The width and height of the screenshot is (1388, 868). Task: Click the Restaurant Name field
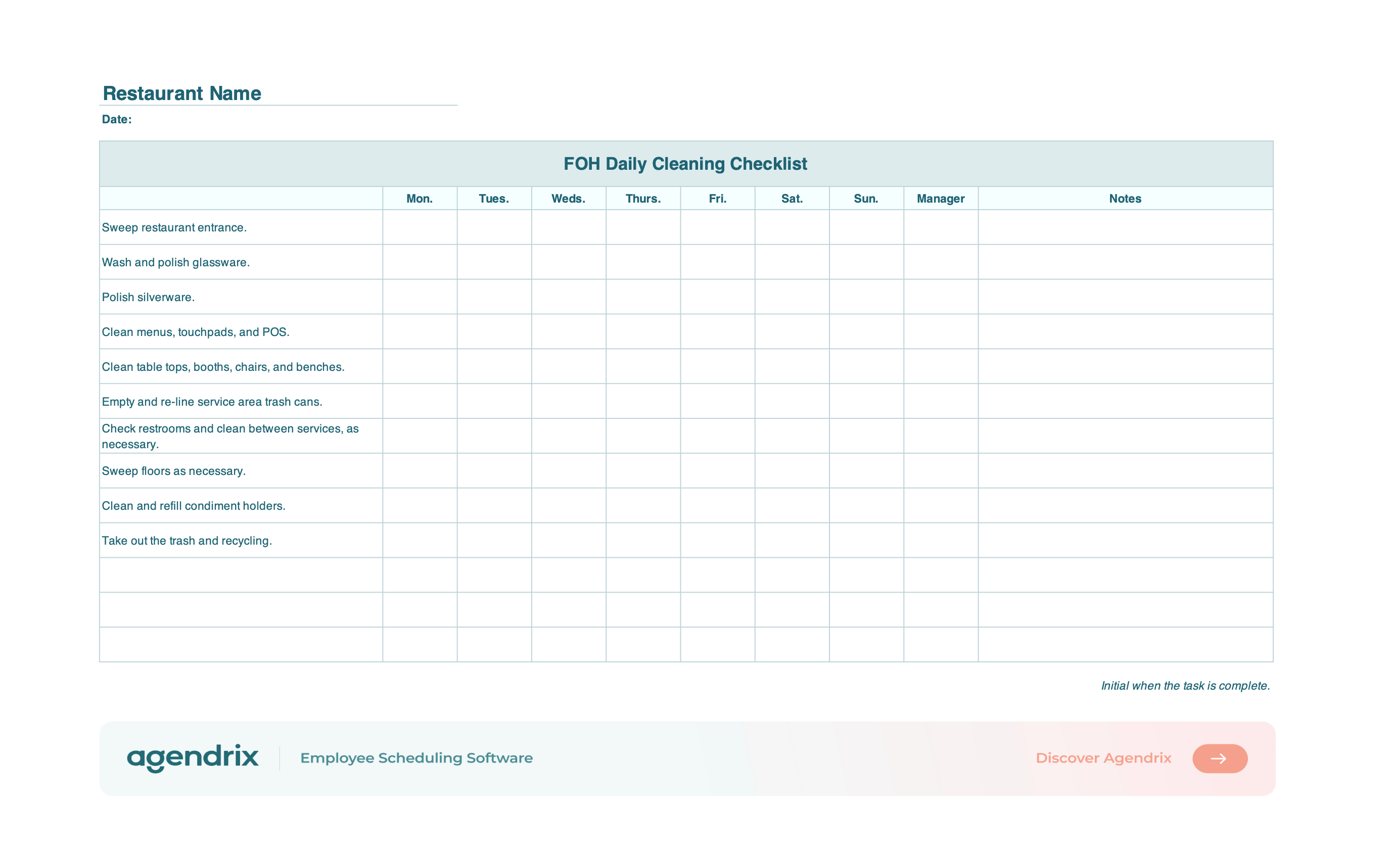point(279,93)
